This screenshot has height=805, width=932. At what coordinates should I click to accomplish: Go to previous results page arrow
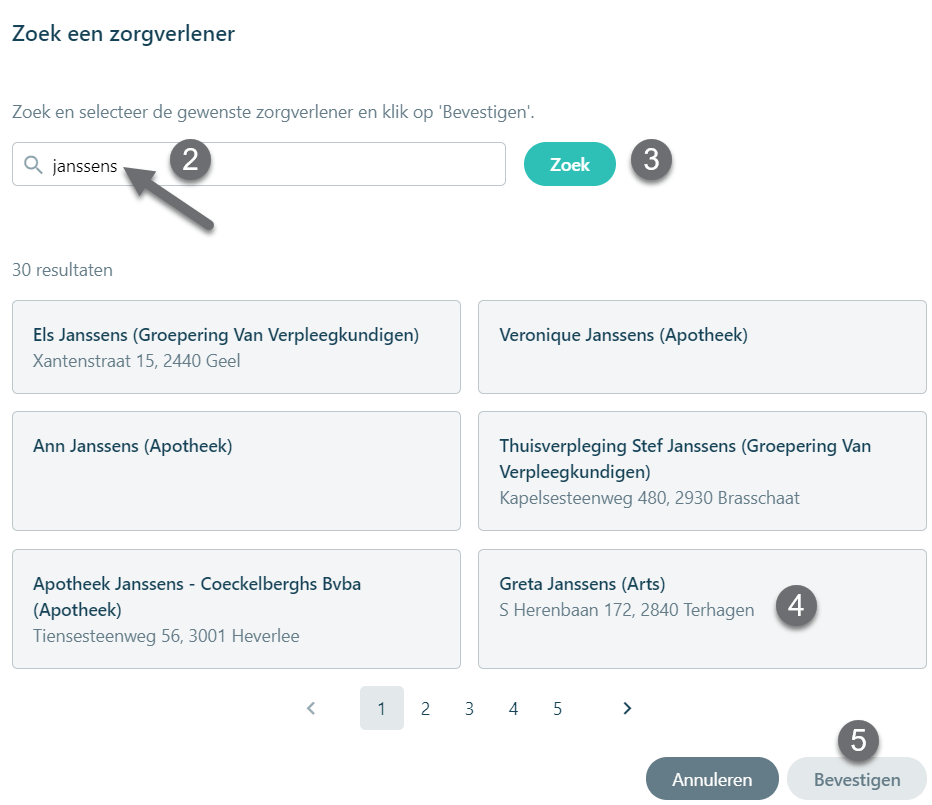(311, 708)
